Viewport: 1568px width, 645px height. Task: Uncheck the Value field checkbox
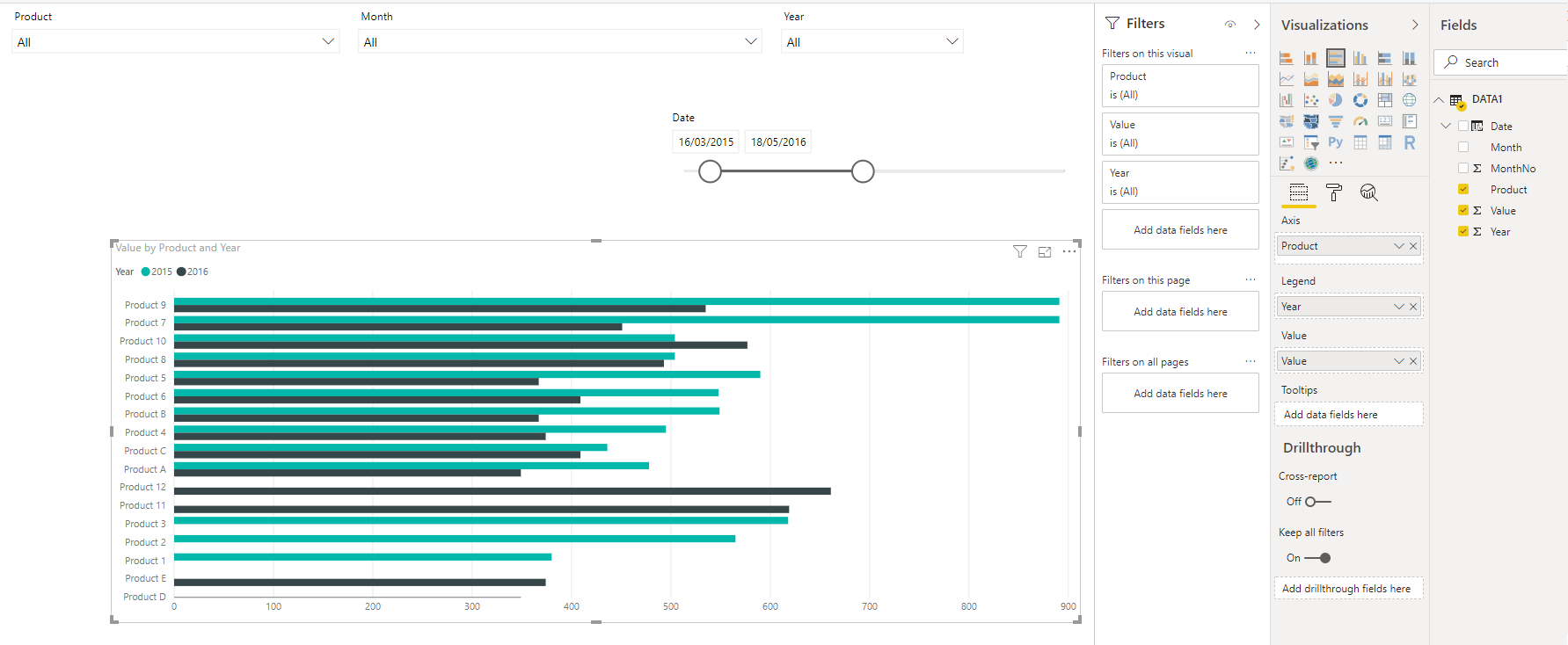pos(1463,210)
